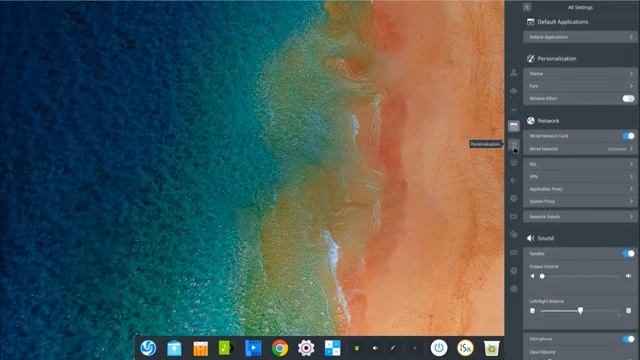Open the Cloud Sync sidebar icon
The image size is (640, 360).
pos(514,91)
